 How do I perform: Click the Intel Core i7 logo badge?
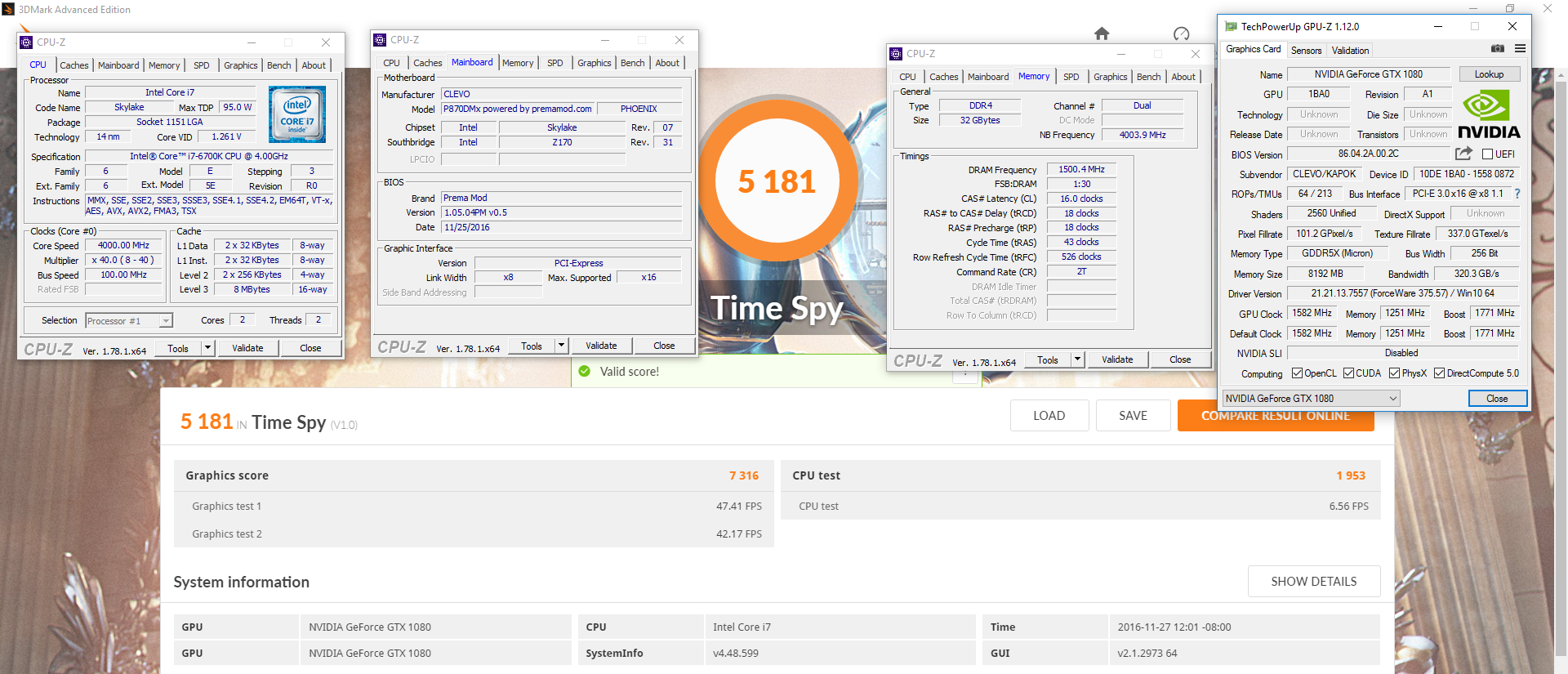(297, 114)
